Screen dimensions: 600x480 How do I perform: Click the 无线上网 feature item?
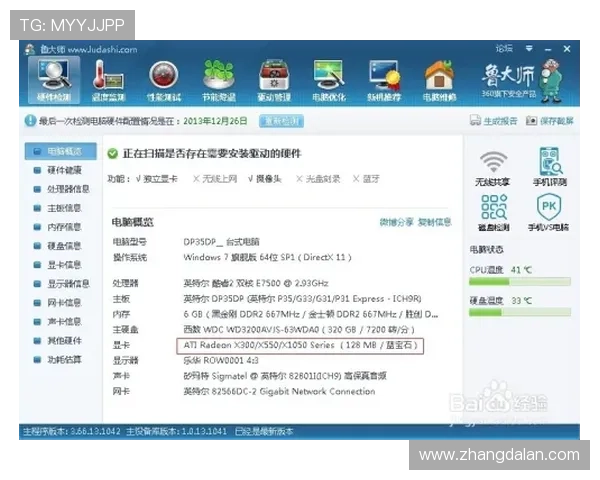click(215, 179)
